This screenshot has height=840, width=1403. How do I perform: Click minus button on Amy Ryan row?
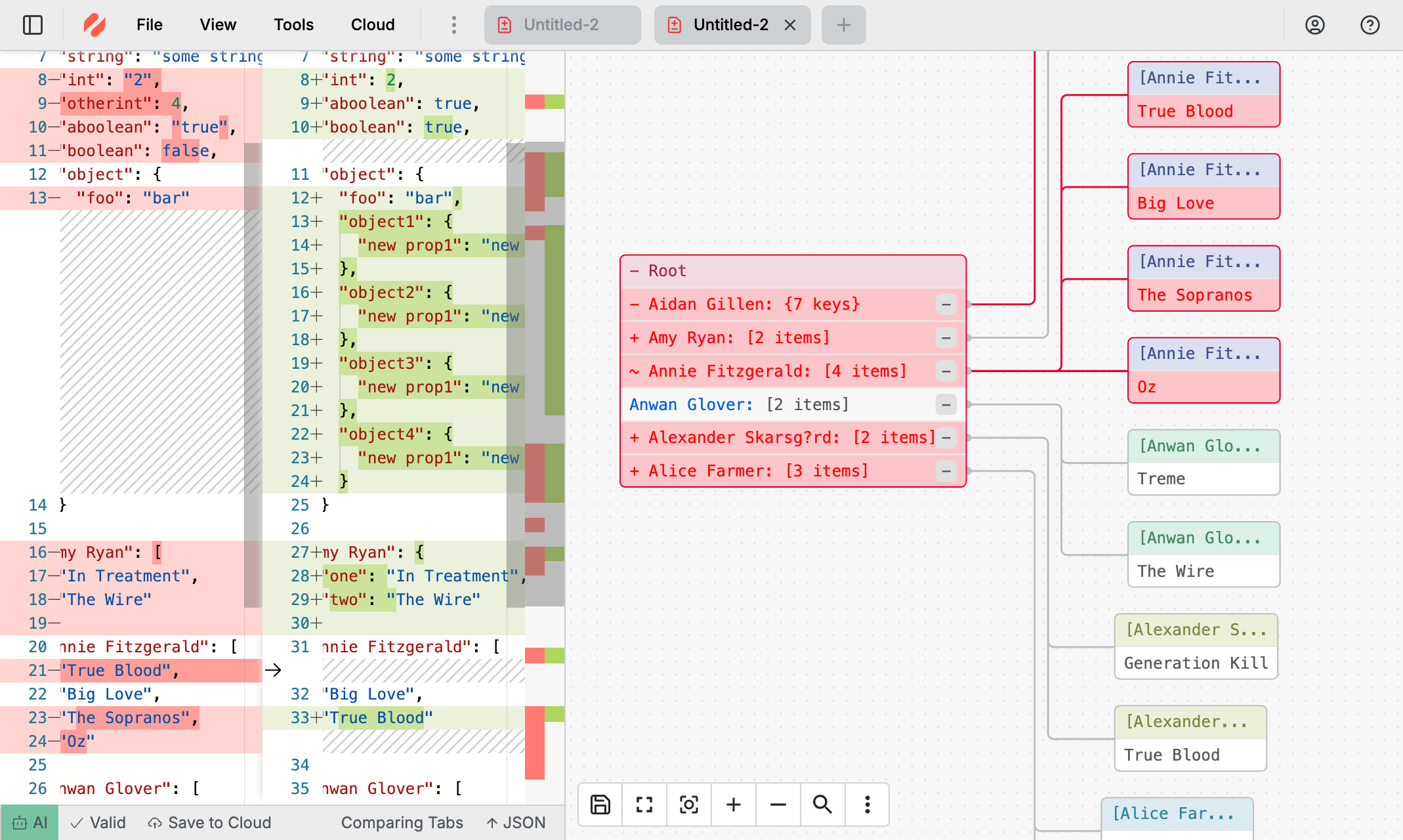[x=946, y=338]
